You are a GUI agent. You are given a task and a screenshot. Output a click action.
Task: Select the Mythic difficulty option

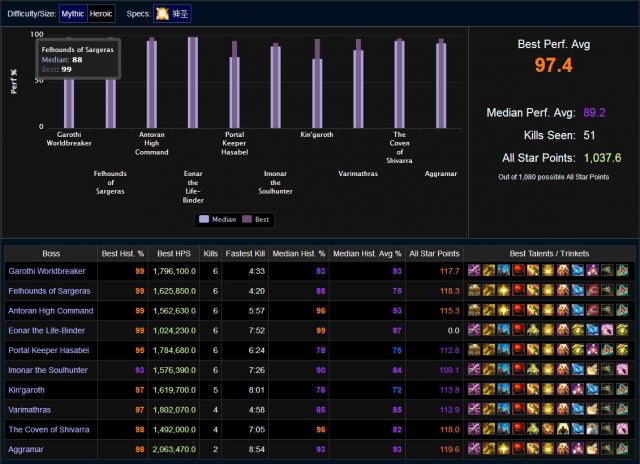[73, 13]
